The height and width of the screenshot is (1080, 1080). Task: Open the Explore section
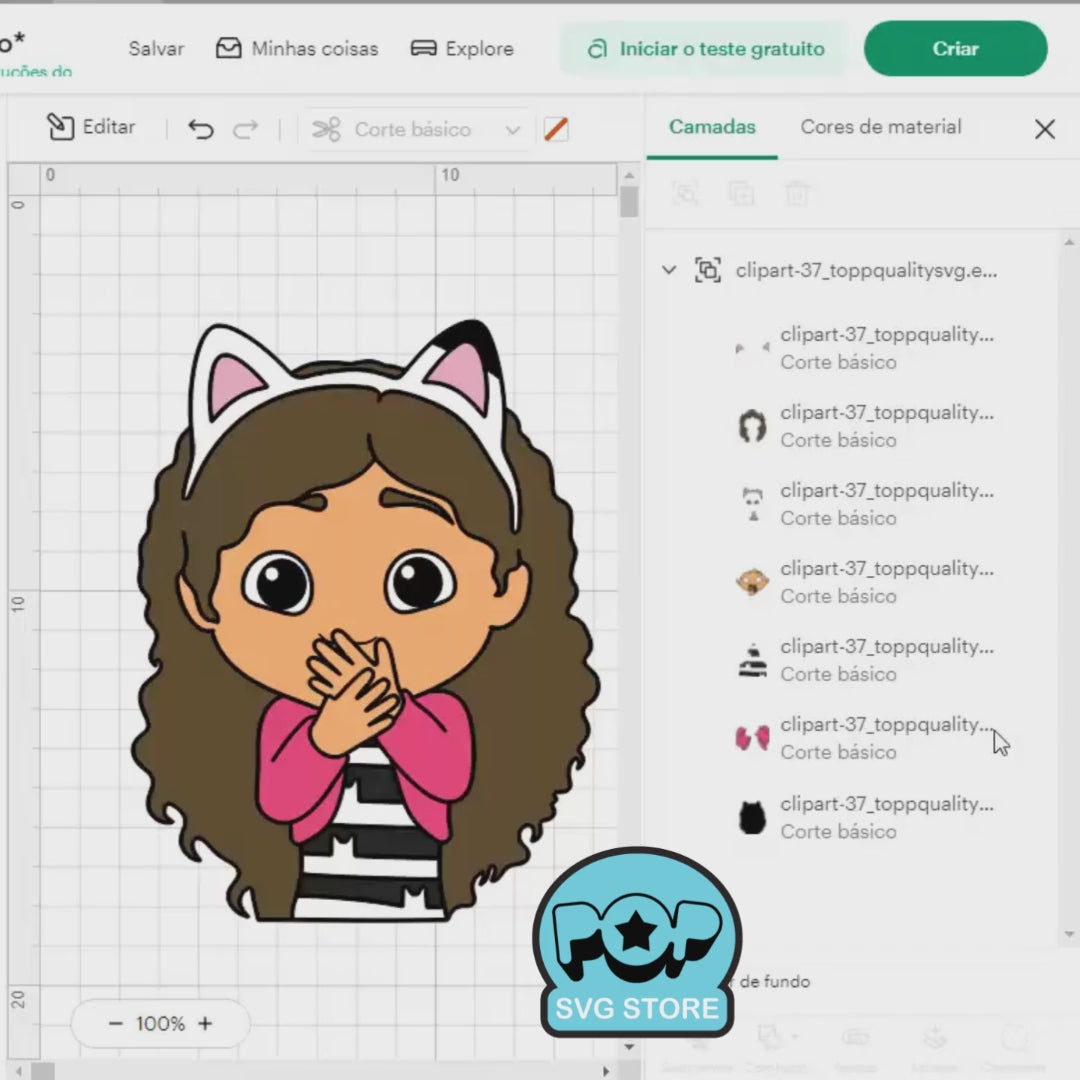click(x=462, y=49)
